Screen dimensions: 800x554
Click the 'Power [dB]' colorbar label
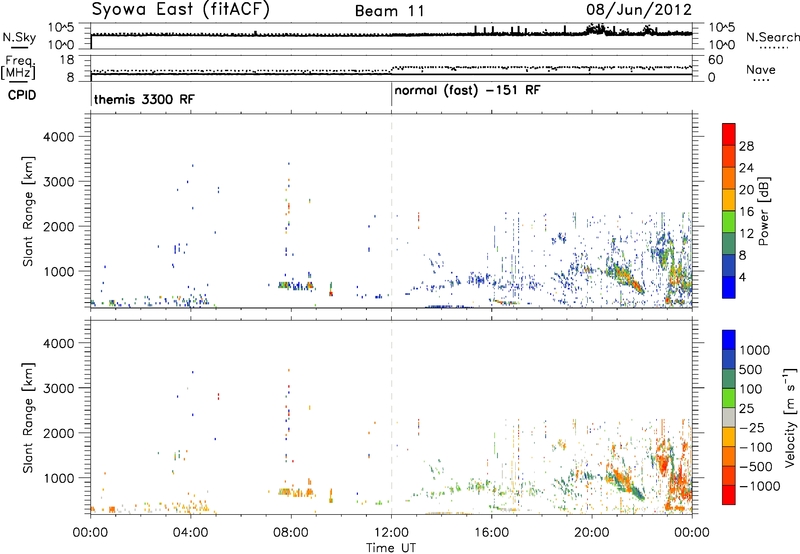tap(763, 211)
